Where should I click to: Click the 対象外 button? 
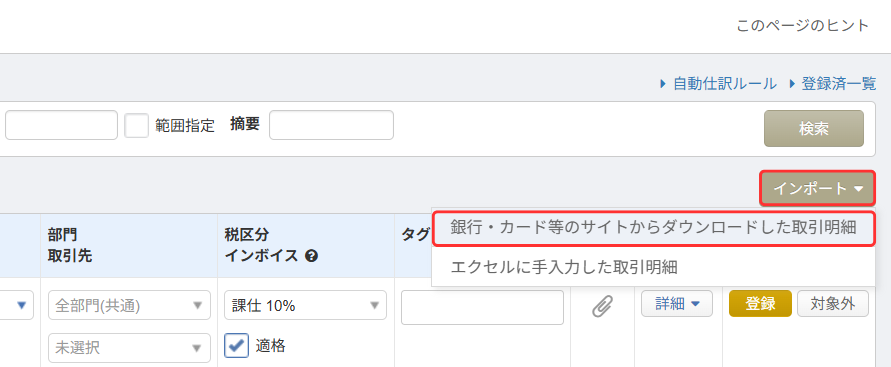(833, 304)
